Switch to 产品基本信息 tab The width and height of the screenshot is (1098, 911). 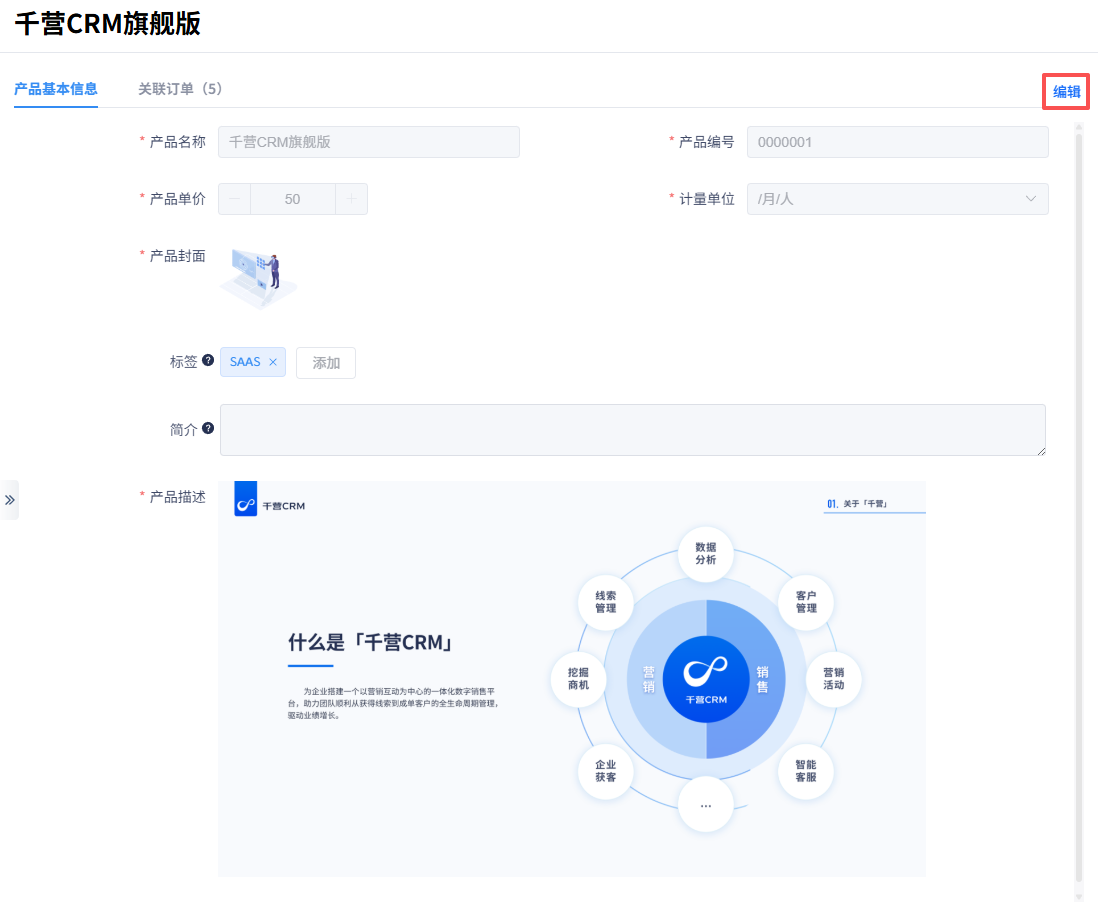56,89
